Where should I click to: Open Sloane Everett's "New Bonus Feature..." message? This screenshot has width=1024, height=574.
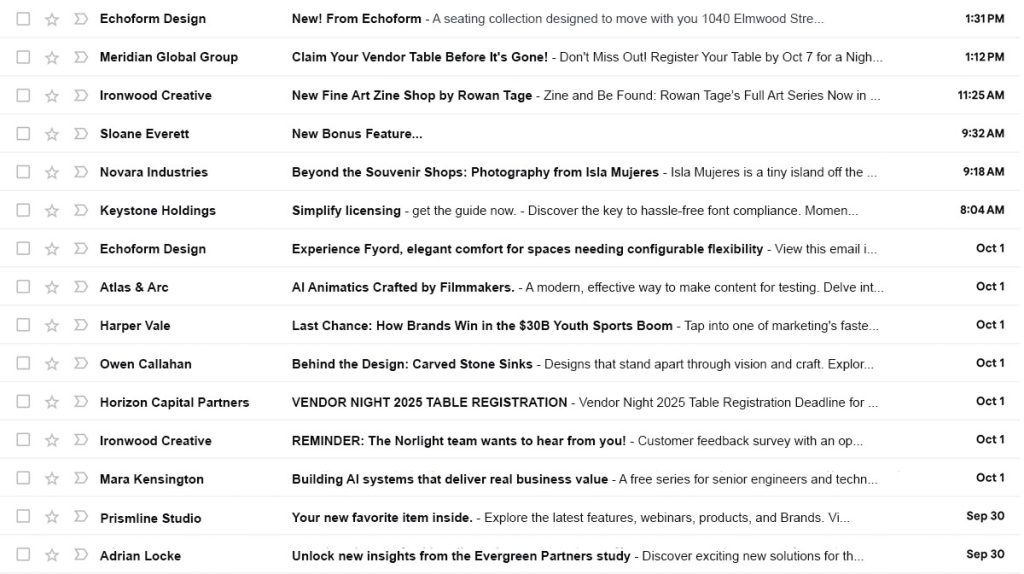[x=357, y=134]
